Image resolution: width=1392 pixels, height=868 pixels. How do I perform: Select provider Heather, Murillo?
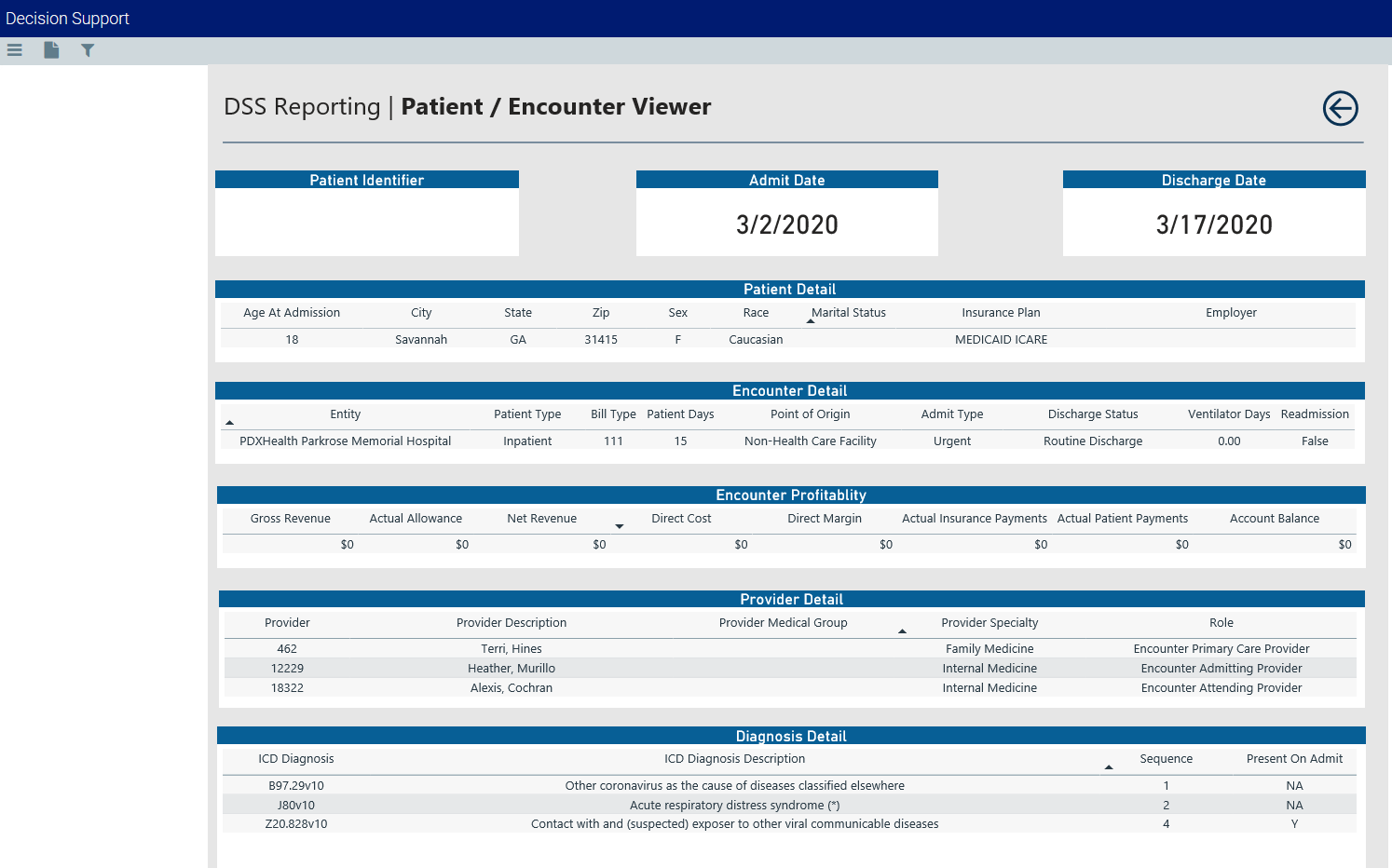pos(512,669)
